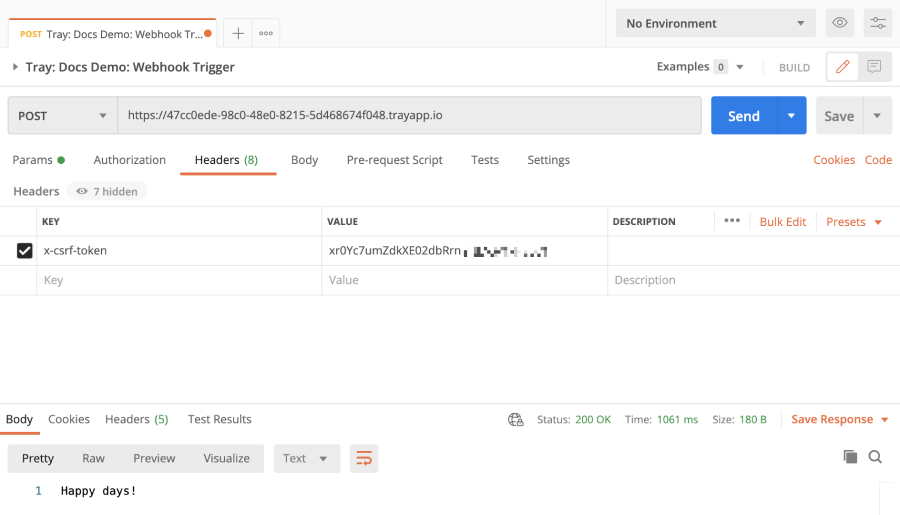Search response with magnifier icon
This screenshot has width=900, height=515.
pos(875,457)
